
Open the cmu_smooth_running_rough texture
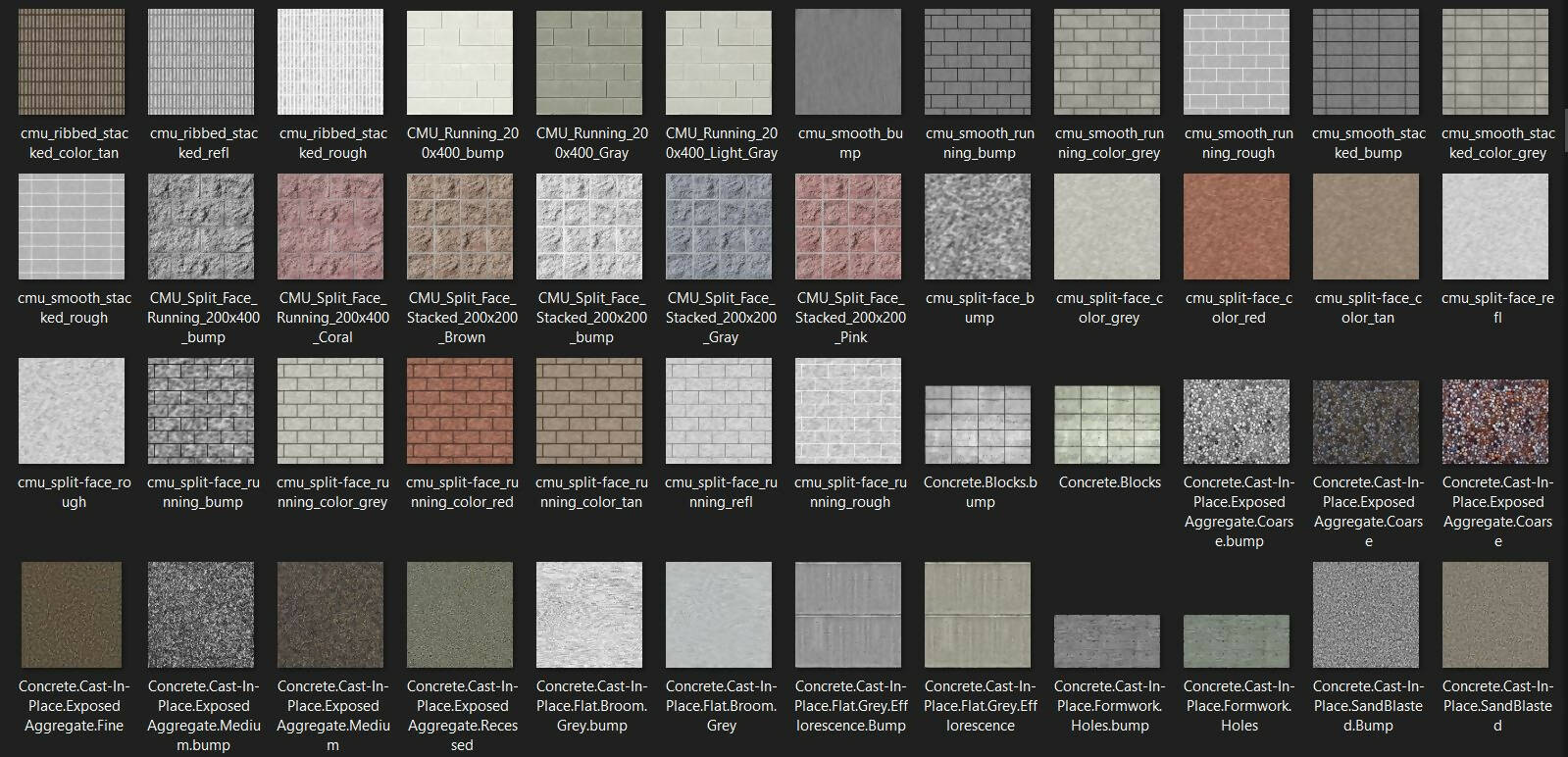pos(1237,63)
